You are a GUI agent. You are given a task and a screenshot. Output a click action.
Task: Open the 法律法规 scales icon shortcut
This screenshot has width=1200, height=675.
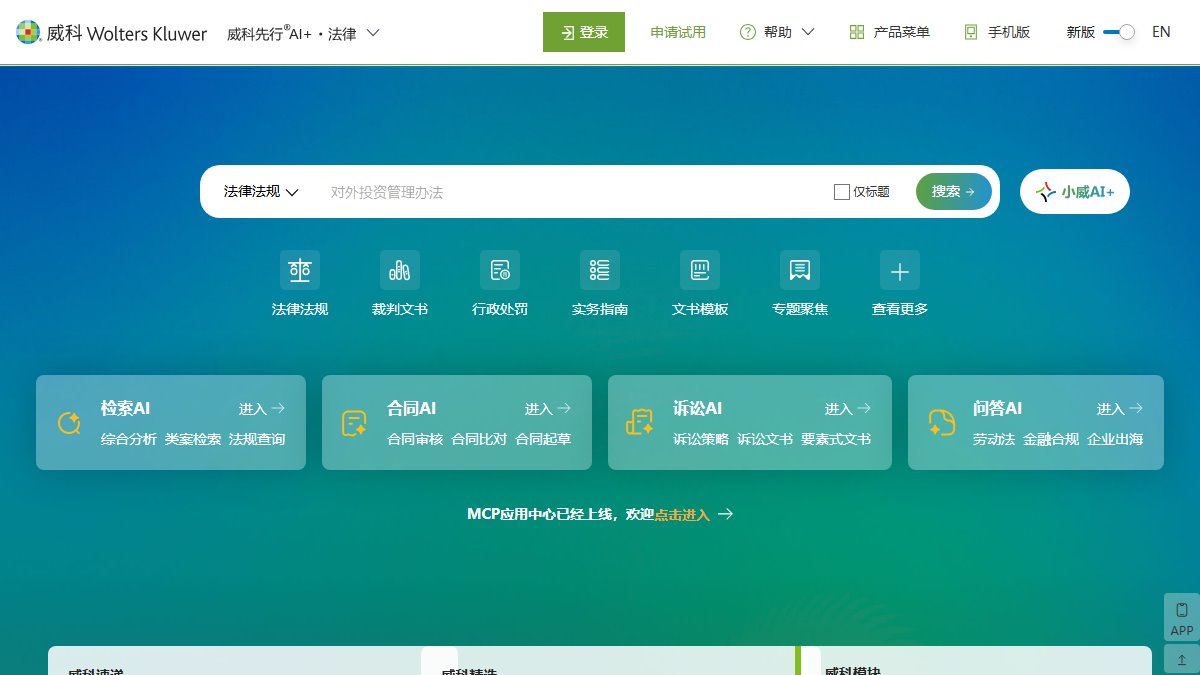(x=300, y=270)
